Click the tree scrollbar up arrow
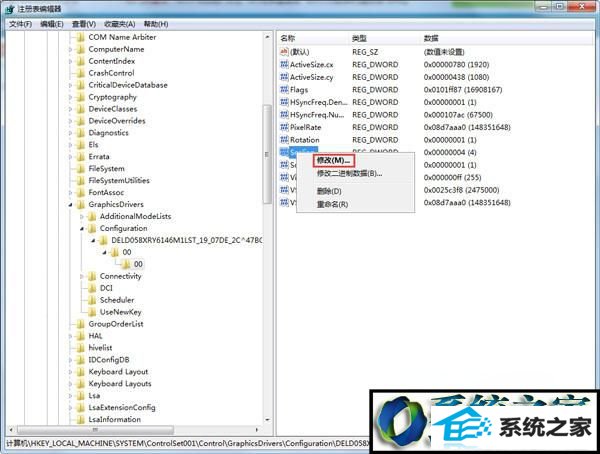The height and width of the screenshot is (454, 600). tap(267, 37)
